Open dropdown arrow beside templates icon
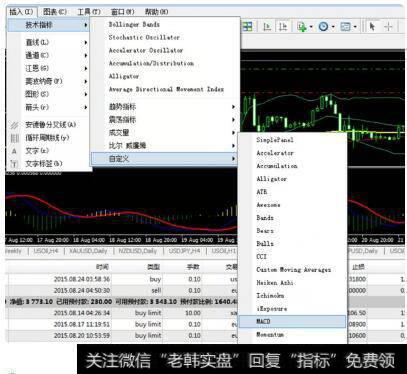The width and height of the screenshot is (407, 374). (355, 27)
